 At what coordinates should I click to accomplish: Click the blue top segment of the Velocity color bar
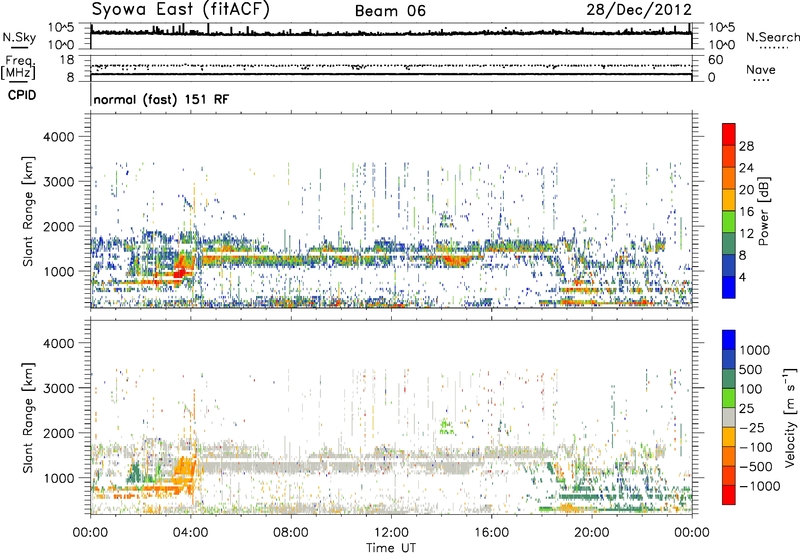tap(729, 340)
